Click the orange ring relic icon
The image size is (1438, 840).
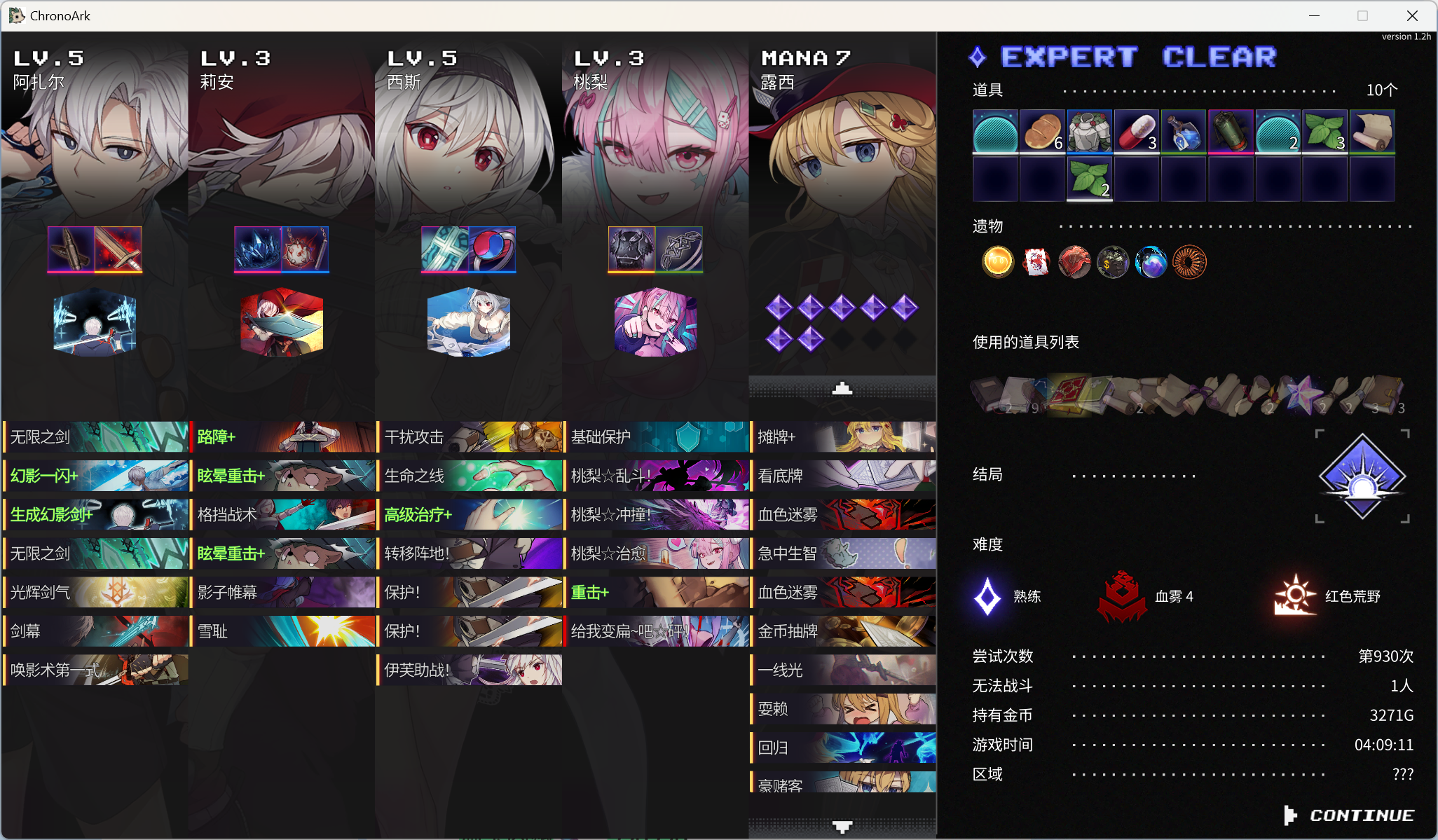pos(1190,262)
